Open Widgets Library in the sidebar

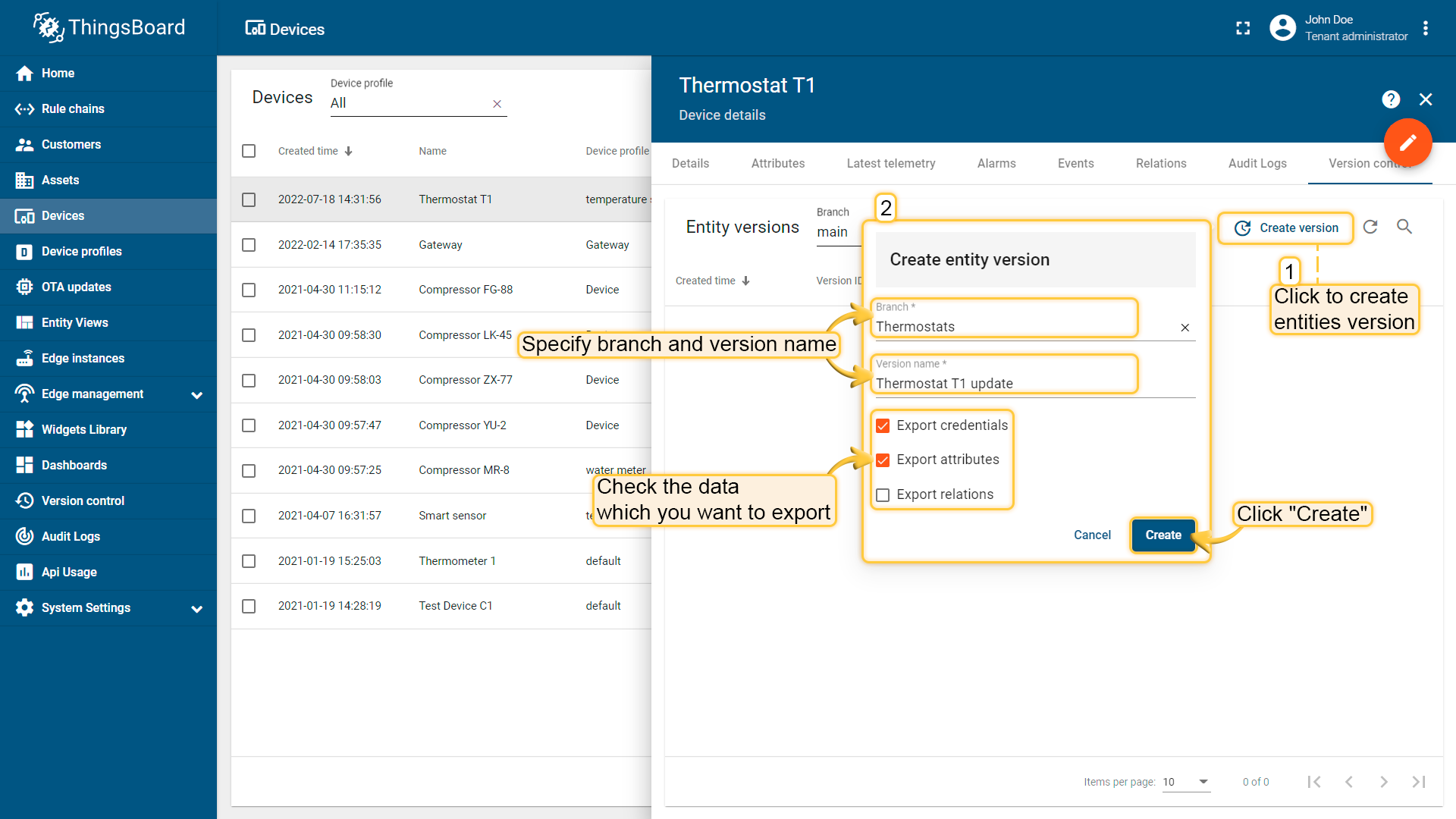pos(108,429)
